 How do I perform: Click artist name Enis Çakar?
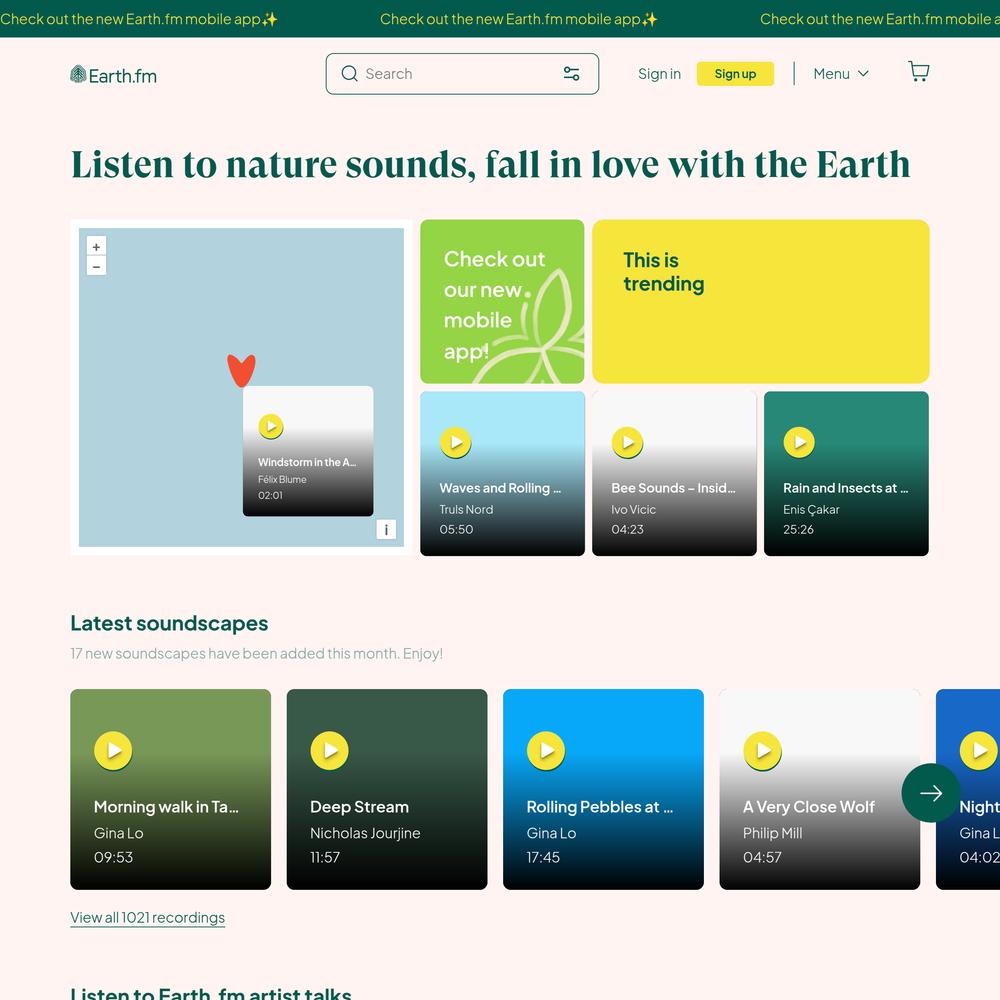[x=811, y=510]
